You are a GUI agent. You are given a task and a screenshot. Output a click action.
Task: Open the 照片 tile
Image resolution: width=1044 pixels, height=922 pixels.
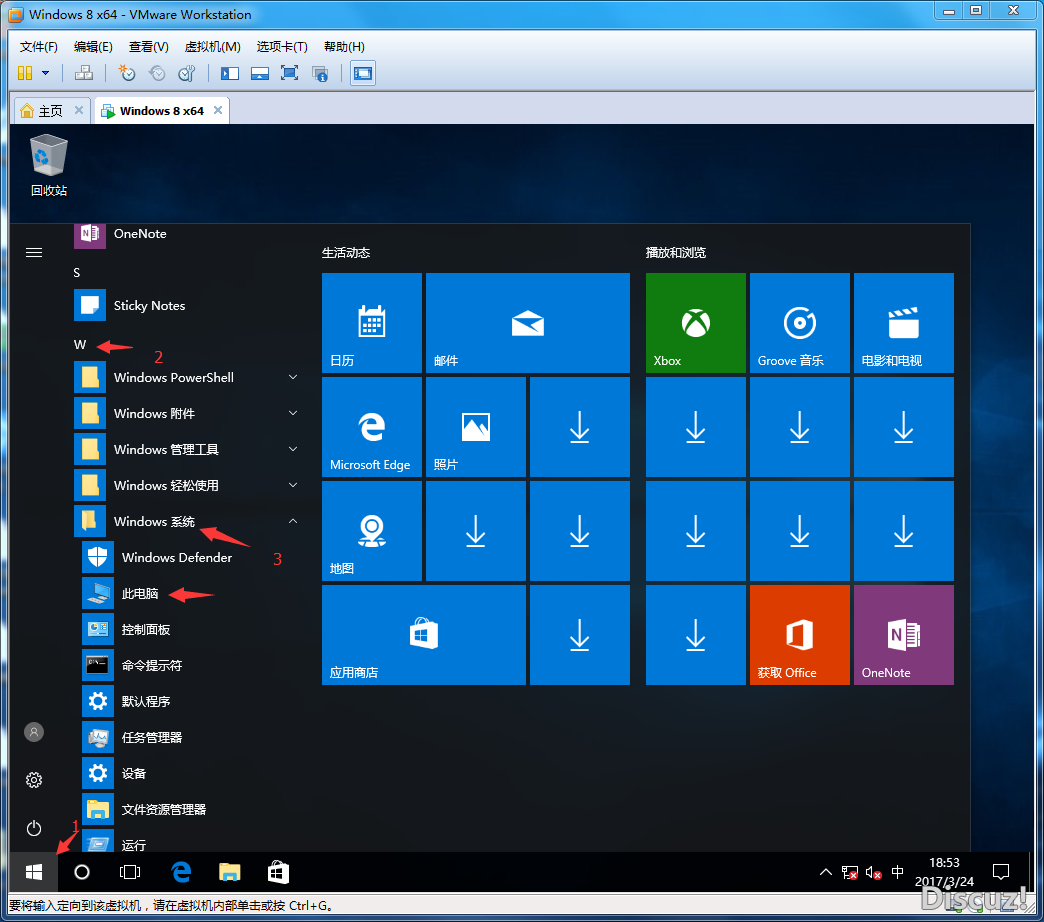point(475,427)
